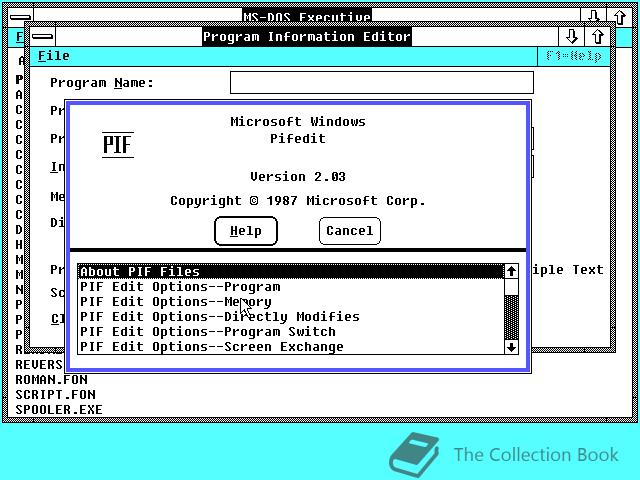The height and width of the screenshot is (480, 640).
Task: Select PIF Edit Options--Screen Exchange topic
Action: (x=291, y=347)
